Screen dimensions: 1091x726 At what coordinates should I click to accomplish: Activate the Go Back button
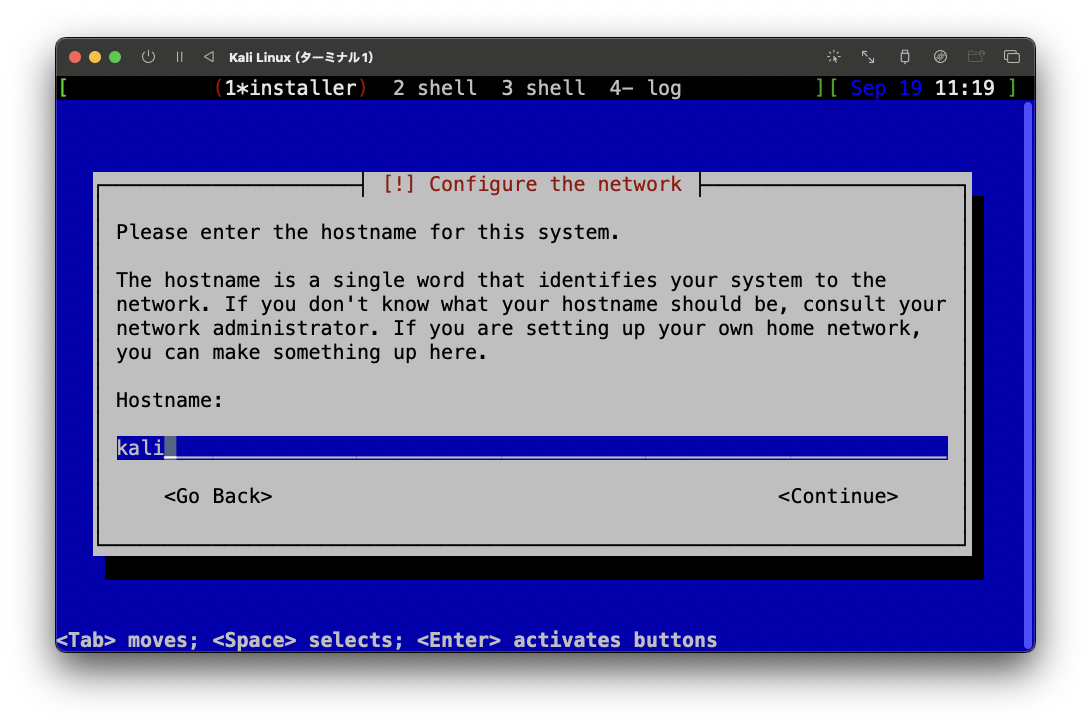click(x=218, y=495)
